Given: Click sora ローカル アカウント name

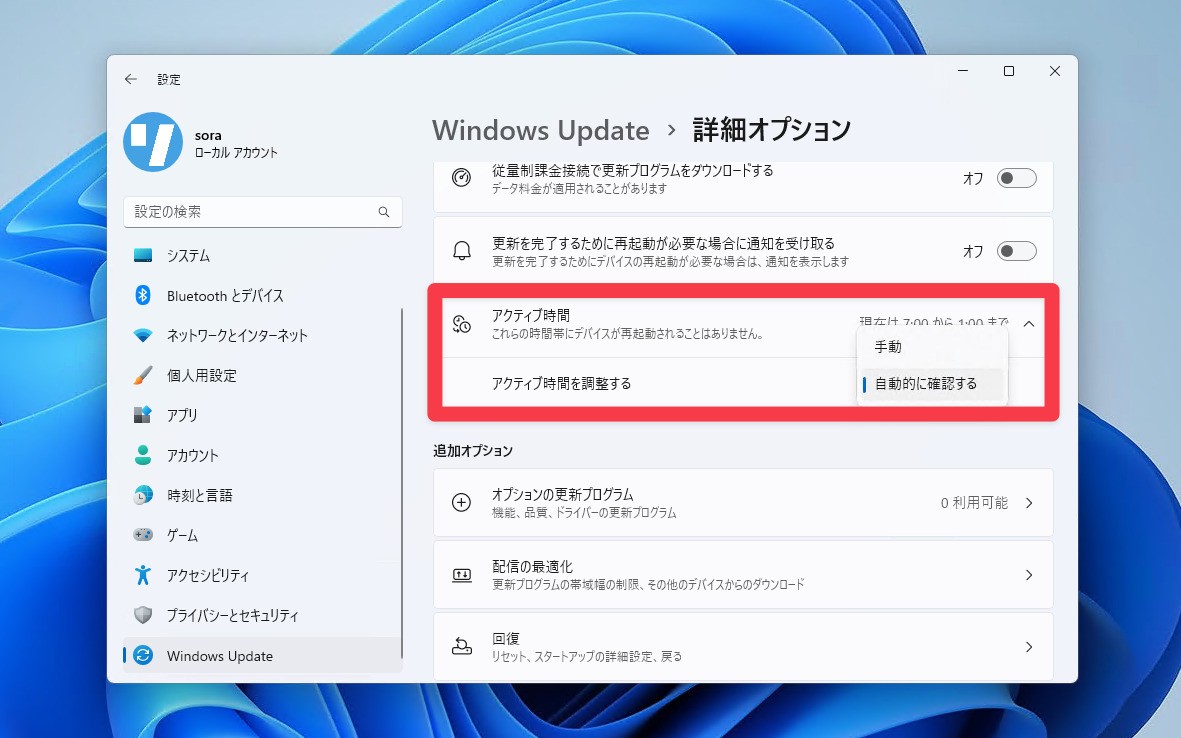Looking at the screenshot, I should click(236, 144).
